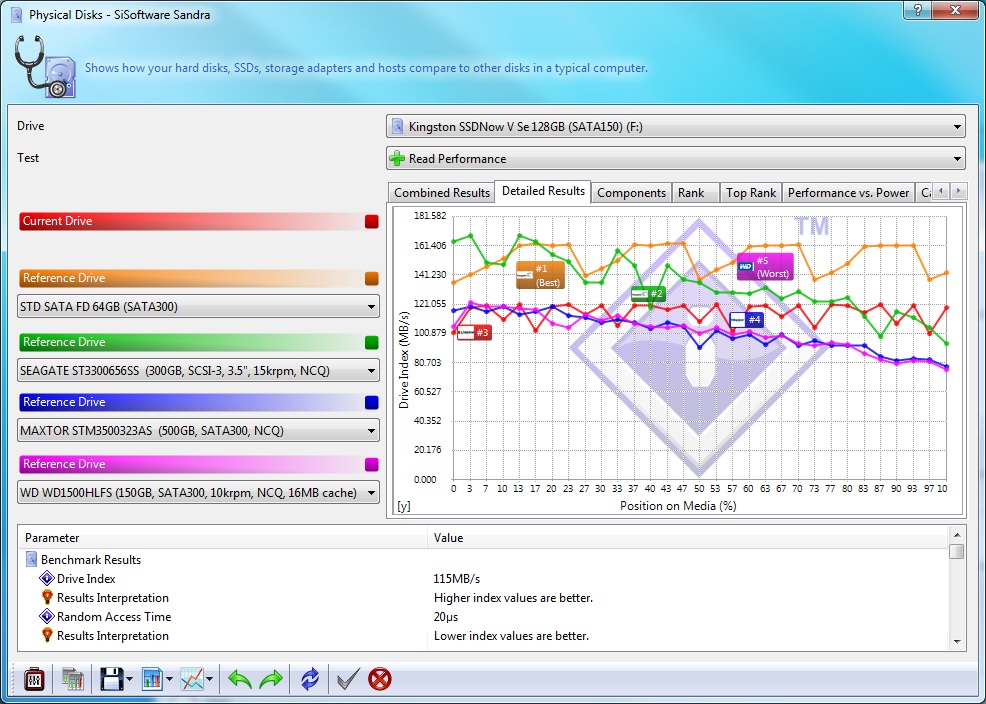Image resolution: width=986 pixels, height=704 pixels.
Task: Open the bar chart view icon
Action: tap(152, 679)
